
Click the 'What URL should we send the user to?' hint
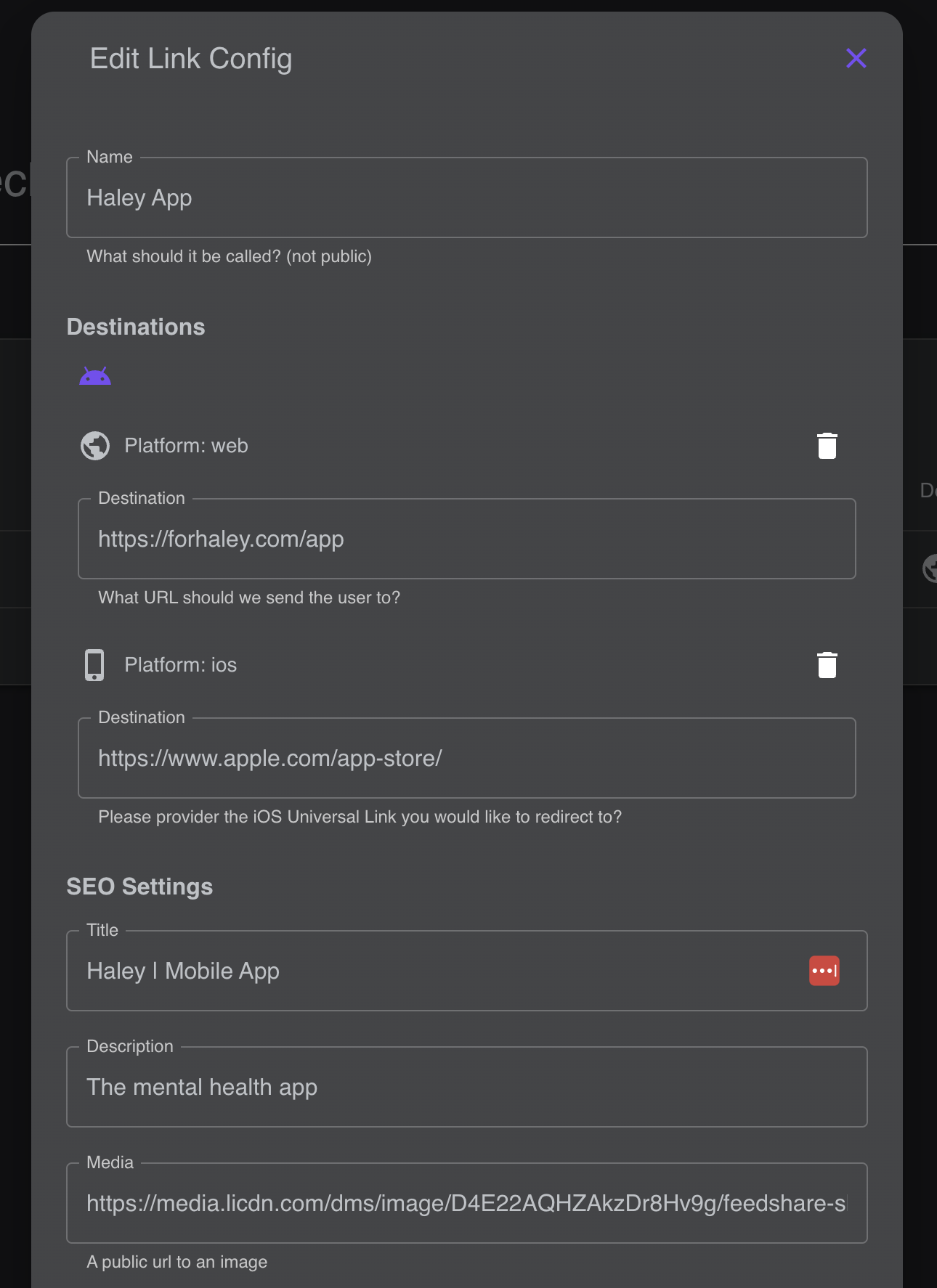point(249,598)
